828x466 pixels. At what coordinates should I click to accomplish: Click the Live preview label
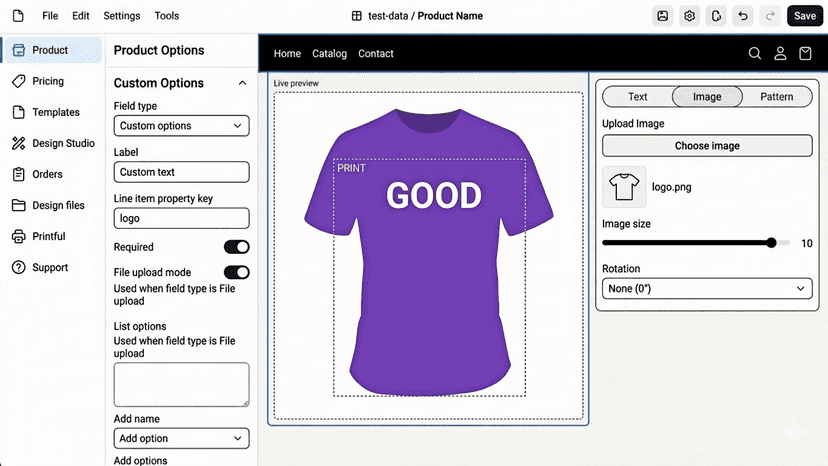click(x=296, y=83)
